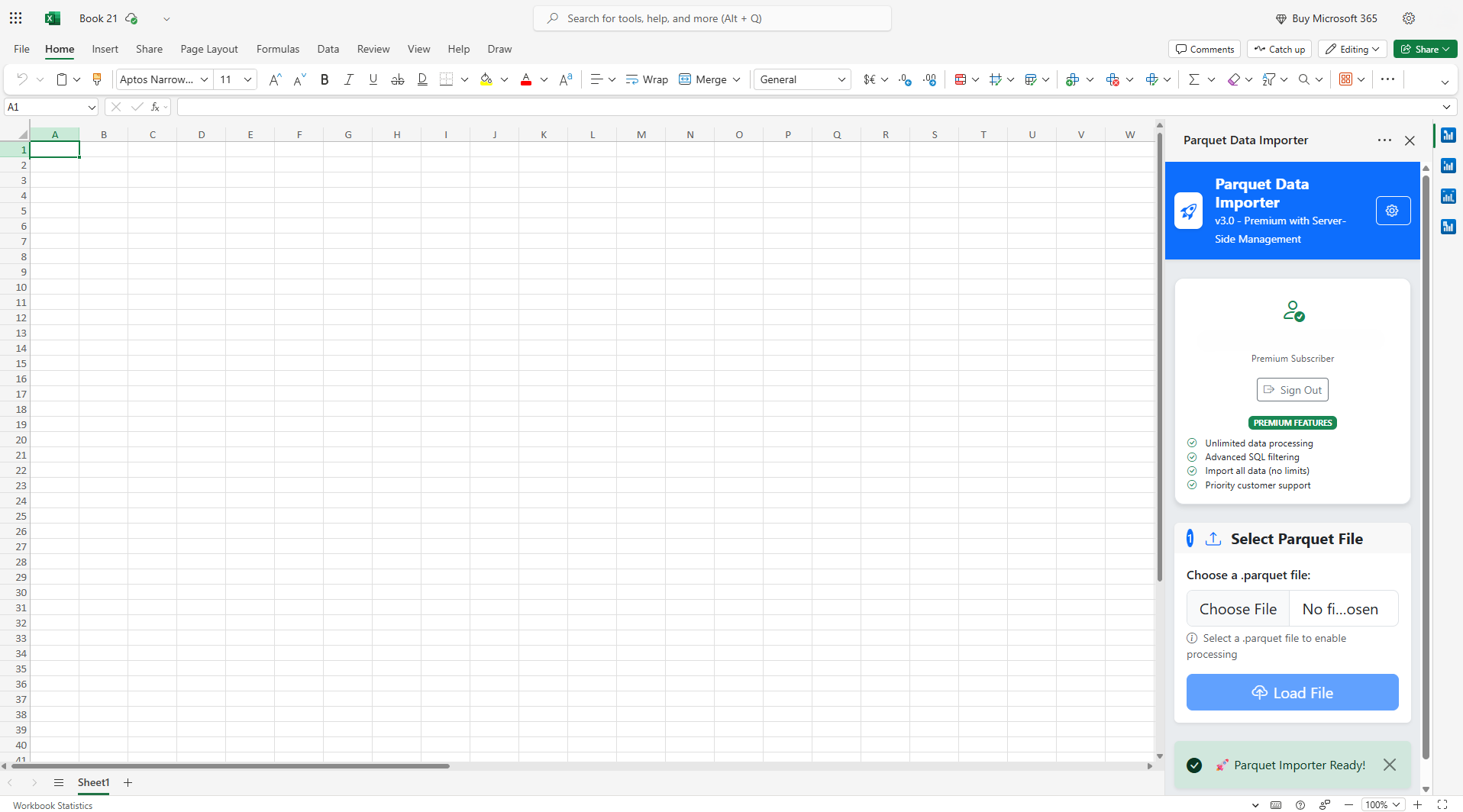Toggle underline formatting
The height and width of the screenshot is (812, 1463).
tap(373, 79)
